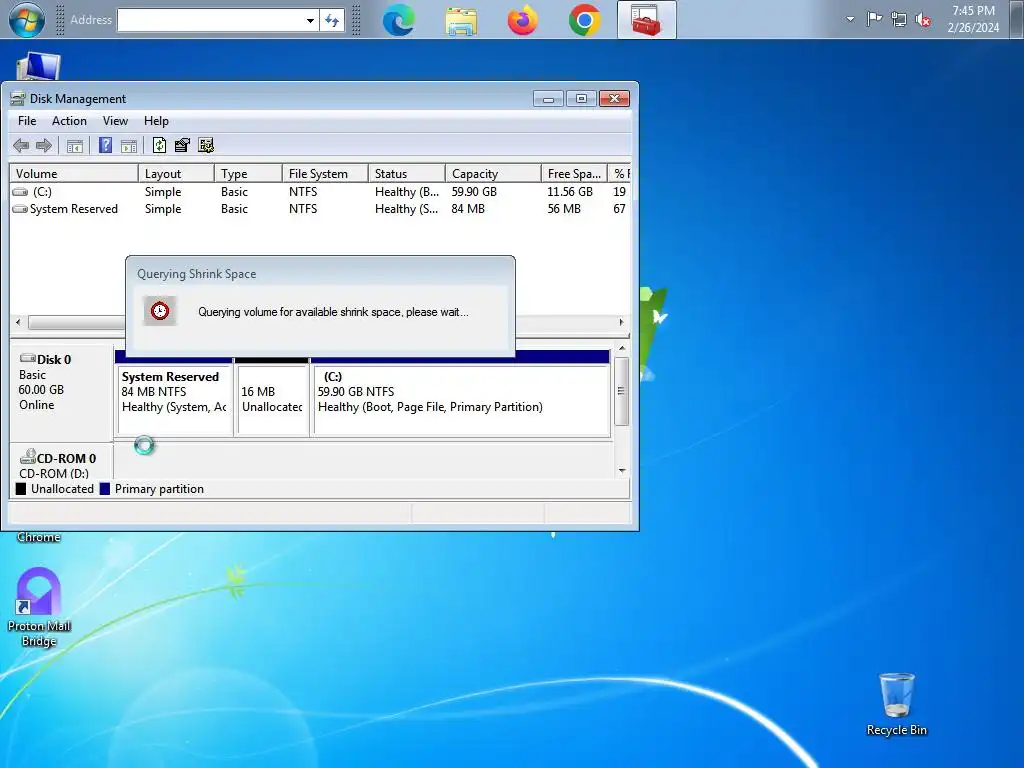This screenshot has width=1024, height=768.
Task: Select the System Reserved partition block on Disk 0
Action: click(174, 398)
